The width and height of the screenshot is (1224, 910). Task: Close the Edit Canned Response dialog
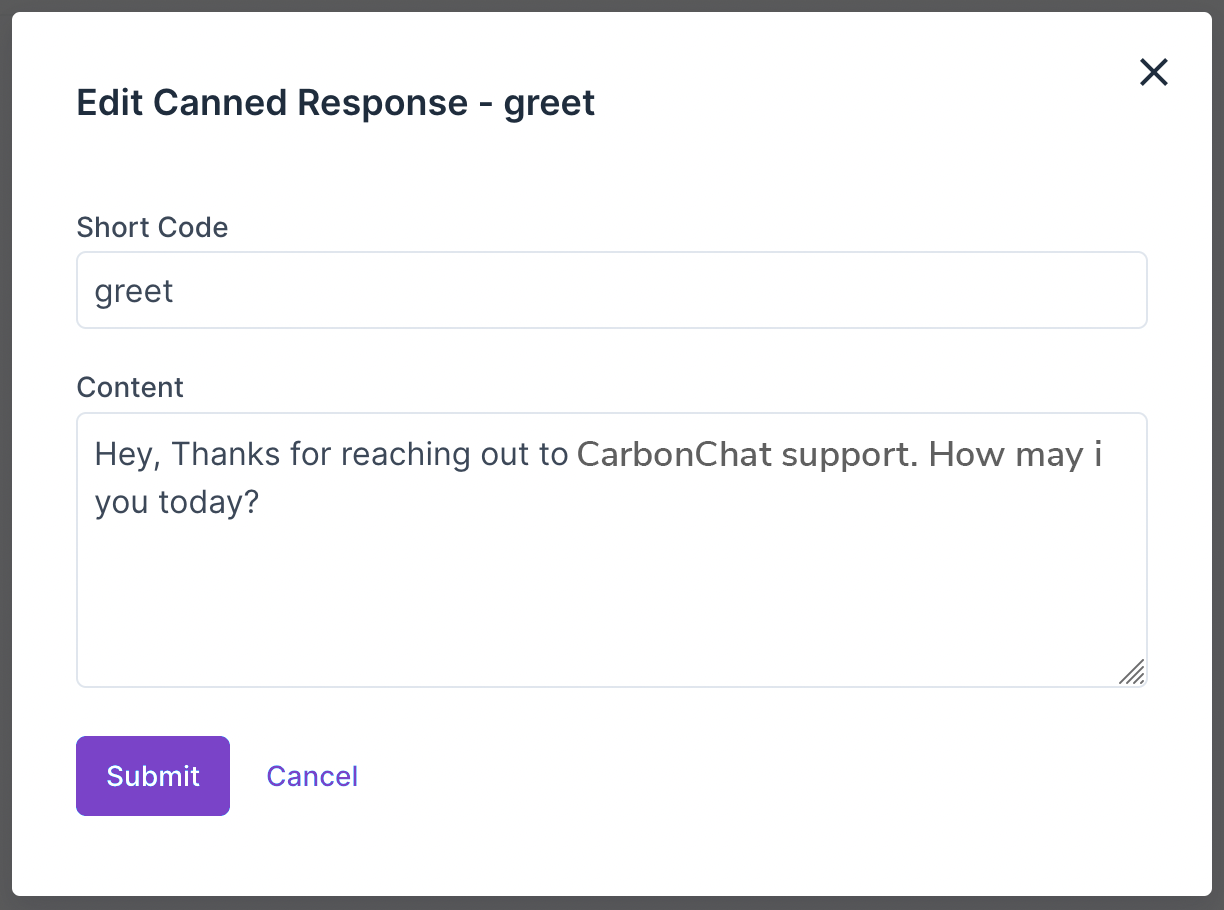click(1153, 72)
